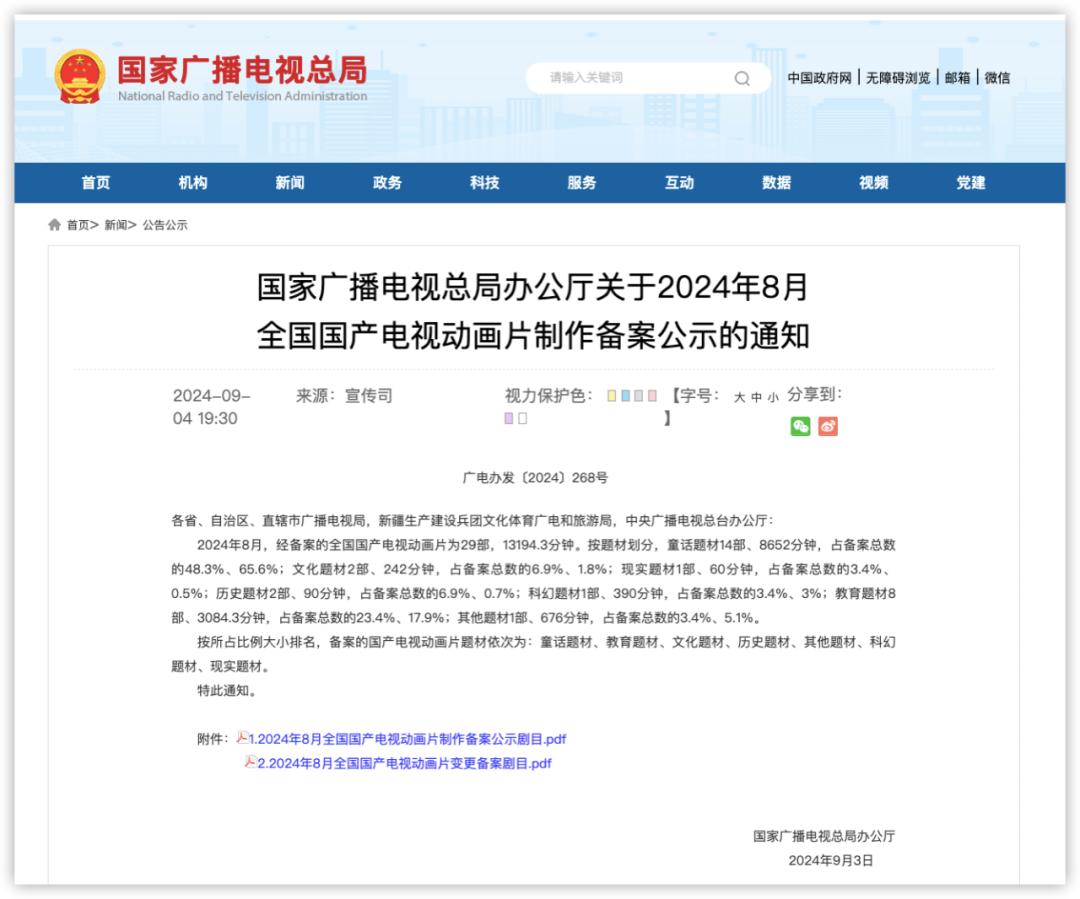The height and width of the screenshot is (899, 1080).
Task: Select the purple vision-protection color swatch
Action: (x=507, y=417)
